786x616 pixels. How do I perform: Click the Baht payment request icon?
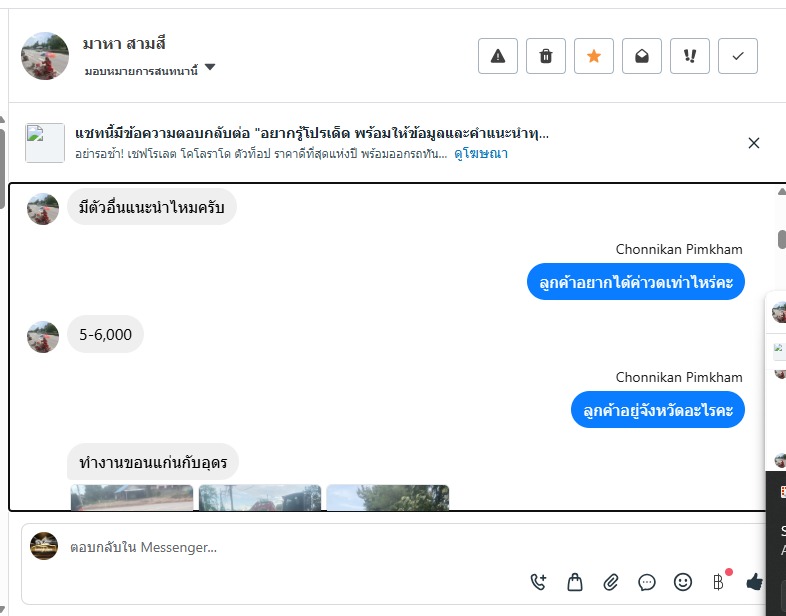719,581
